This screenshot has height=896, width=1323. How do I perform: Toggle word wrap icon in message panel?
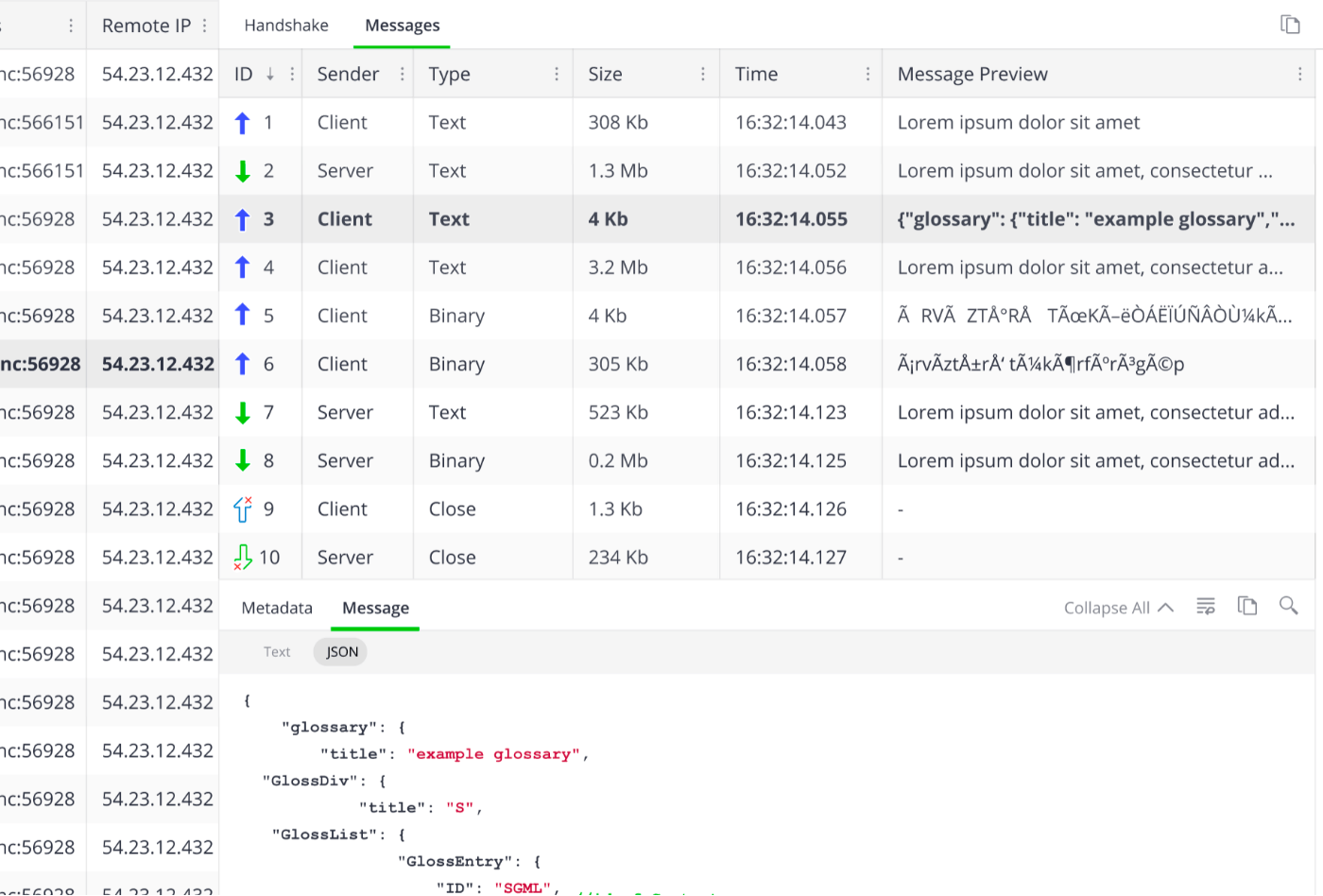(1206, 607)
